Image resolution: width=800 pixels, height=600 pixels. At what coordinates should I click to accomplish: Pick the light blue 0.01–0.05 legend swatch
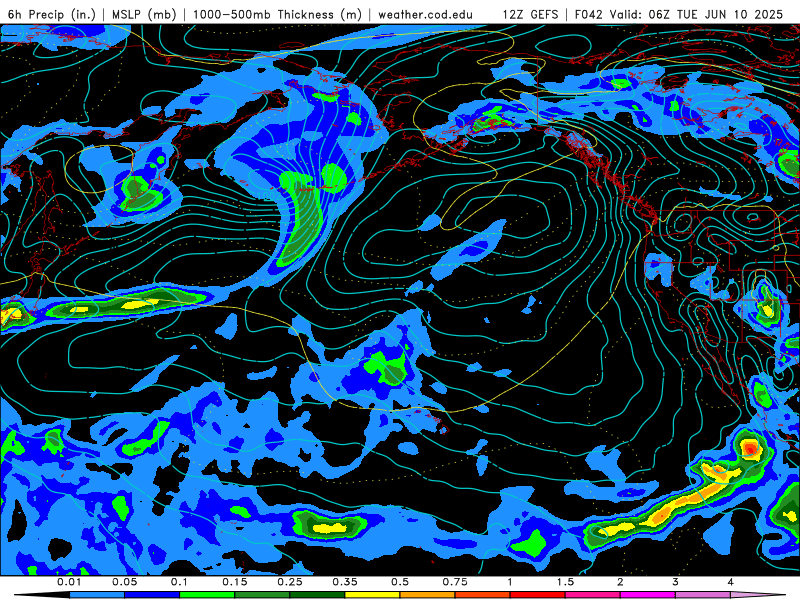click(96, 595)
